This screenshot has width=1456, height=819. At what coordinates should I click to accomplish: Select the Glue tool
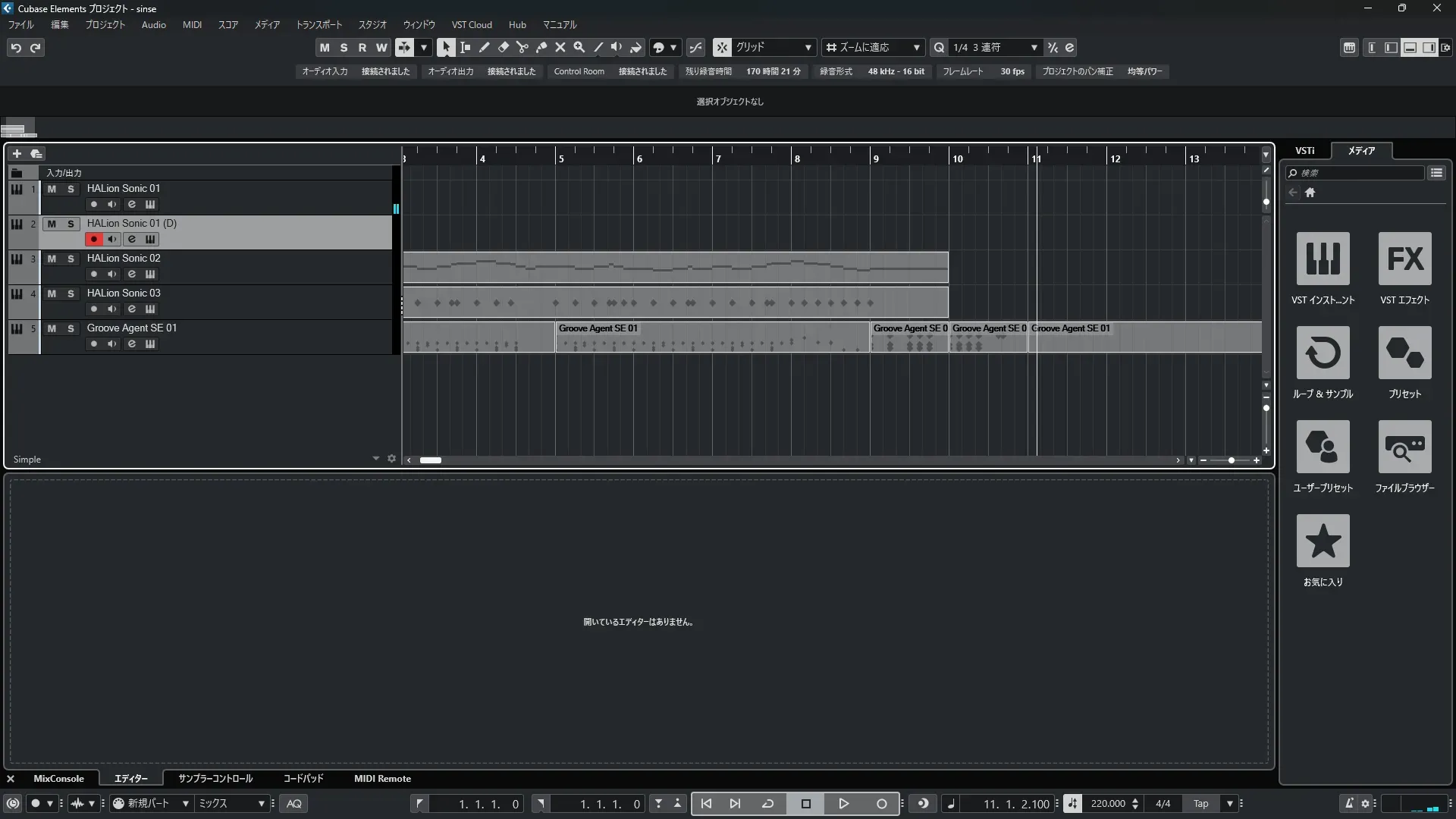(x=541, y=47)
